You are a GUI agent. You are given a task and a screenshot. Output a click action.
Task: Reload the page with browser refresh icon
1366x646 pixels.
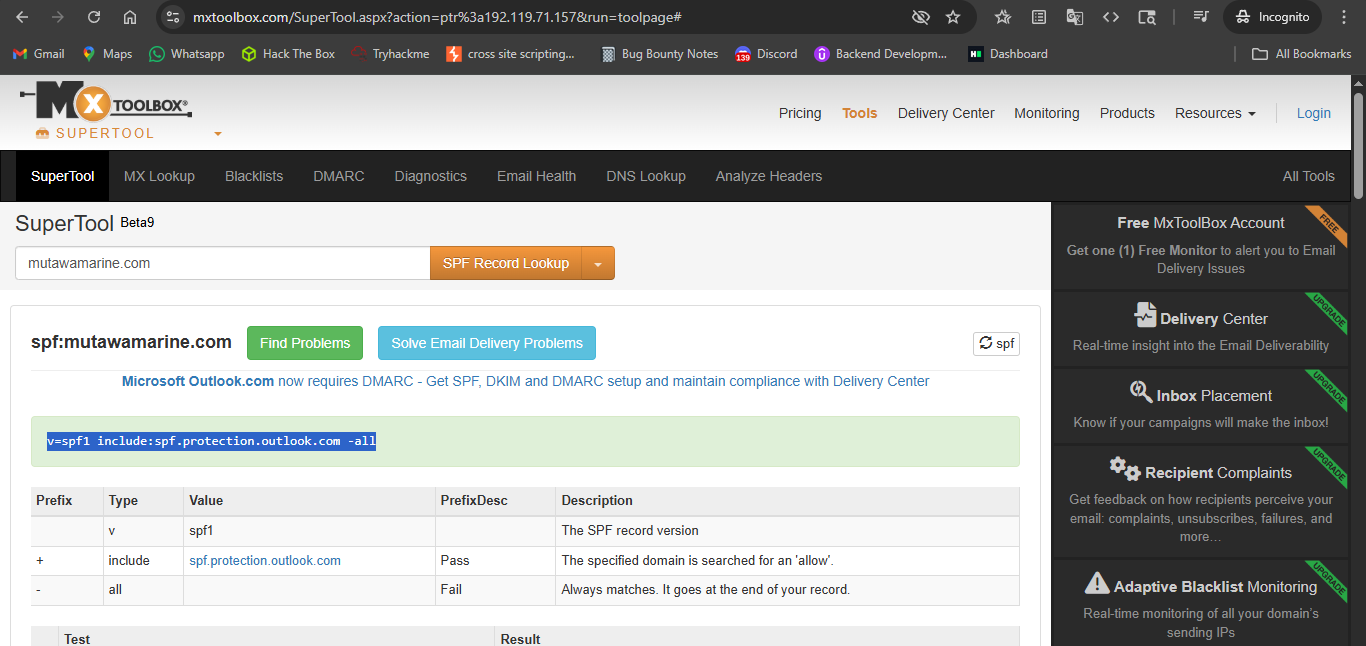click(93, 17)
